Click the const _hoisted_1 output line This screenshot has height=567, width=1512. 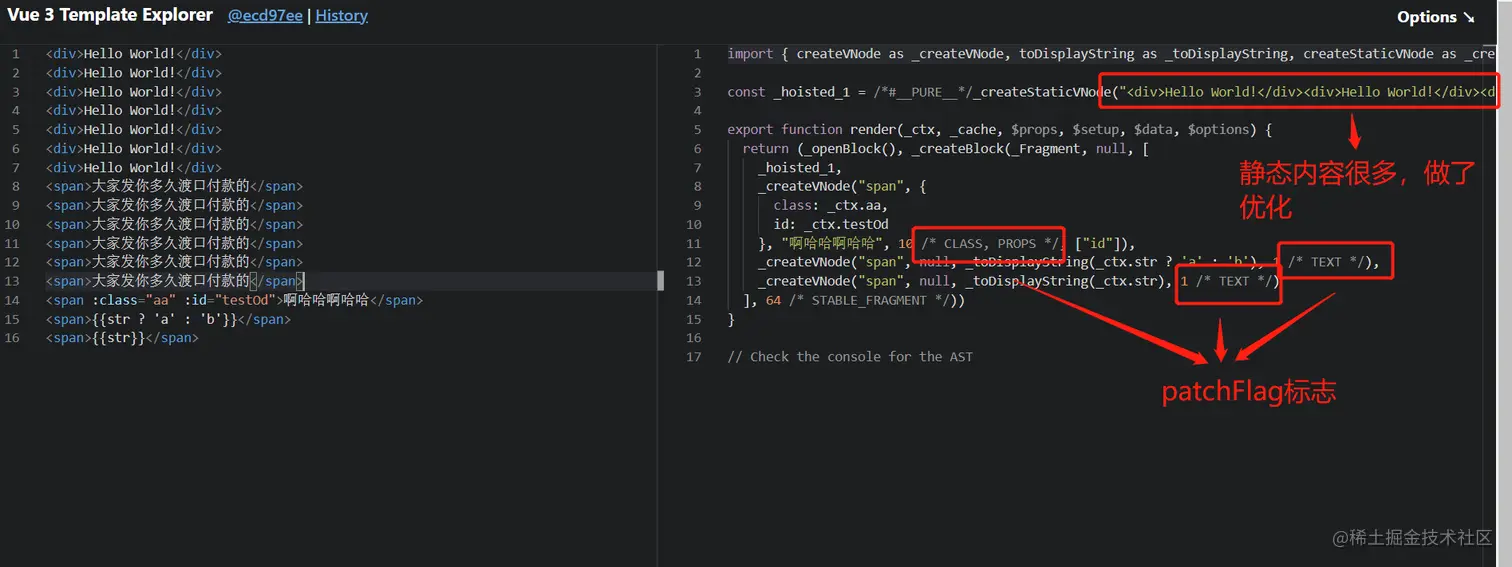tap(1112, 91)
